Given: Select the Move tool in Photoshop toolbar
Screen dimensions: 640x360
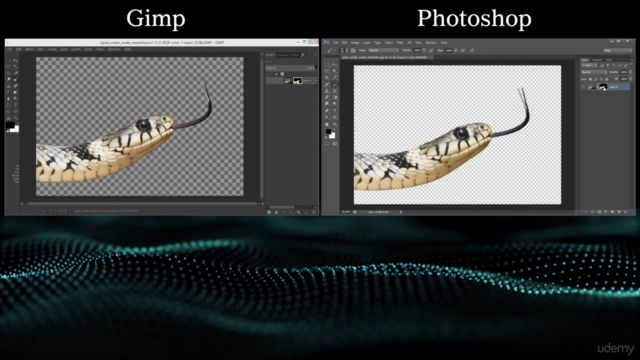Looking at the screenshot, I should [x=335, y=64].
